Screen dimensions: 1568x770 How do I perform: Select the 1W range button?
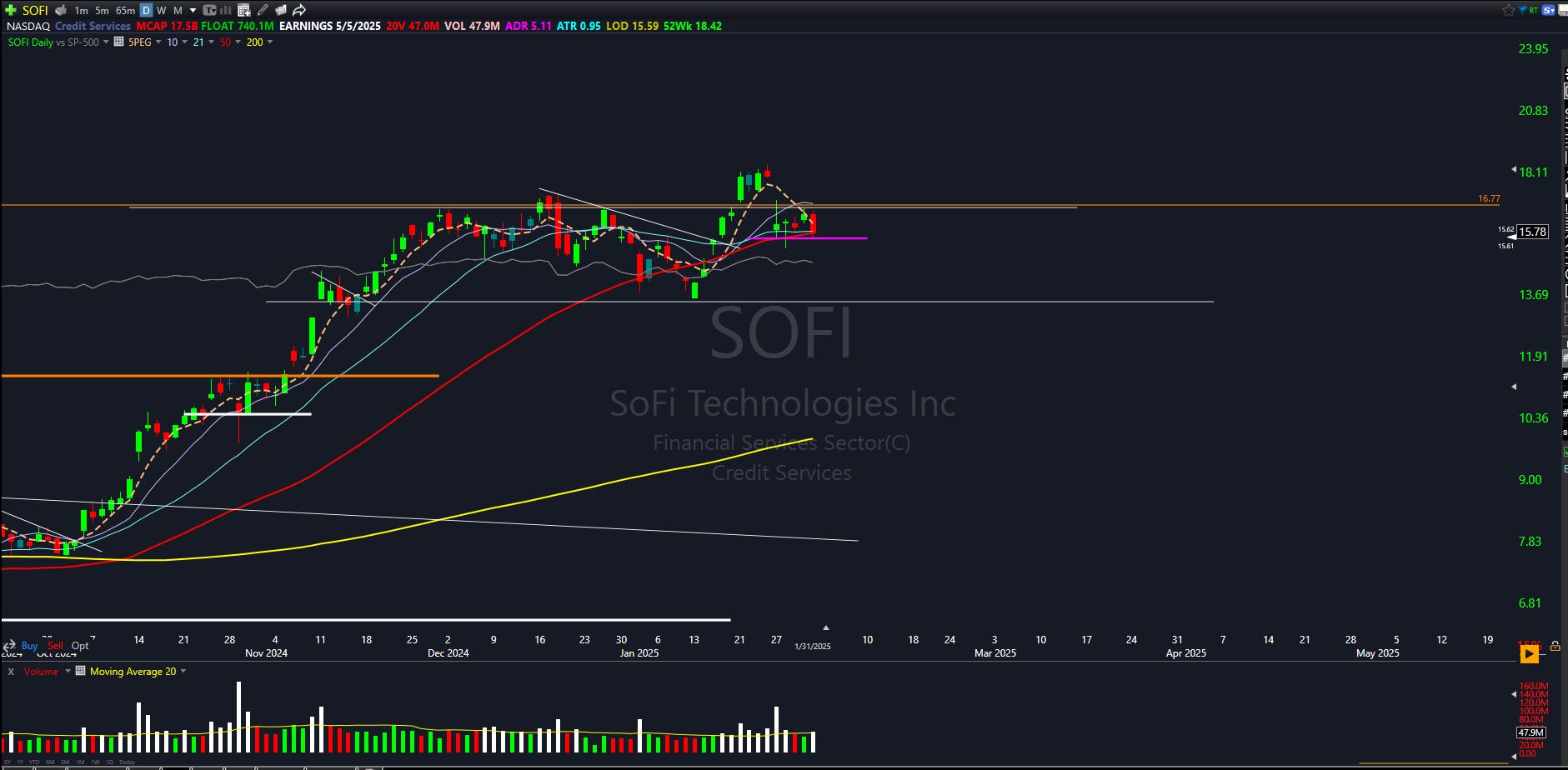pos(95,762)
